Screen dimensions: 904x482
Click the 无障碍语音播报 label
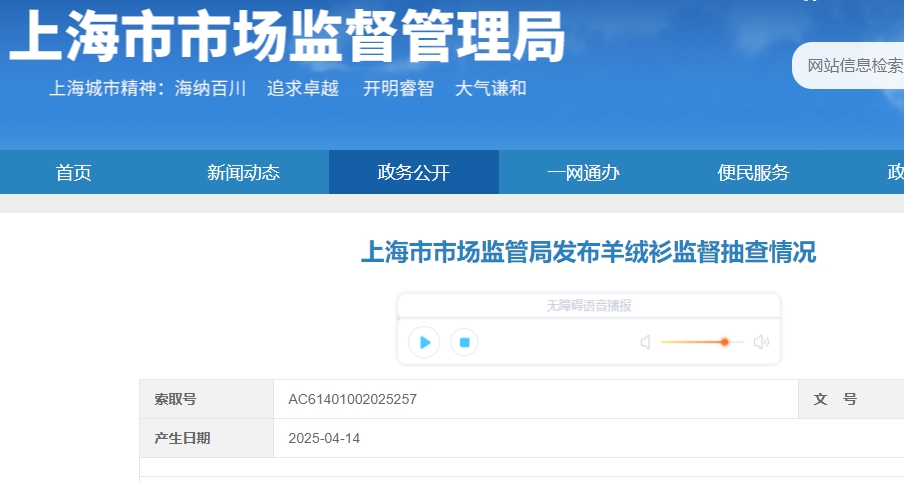(588, 306)
